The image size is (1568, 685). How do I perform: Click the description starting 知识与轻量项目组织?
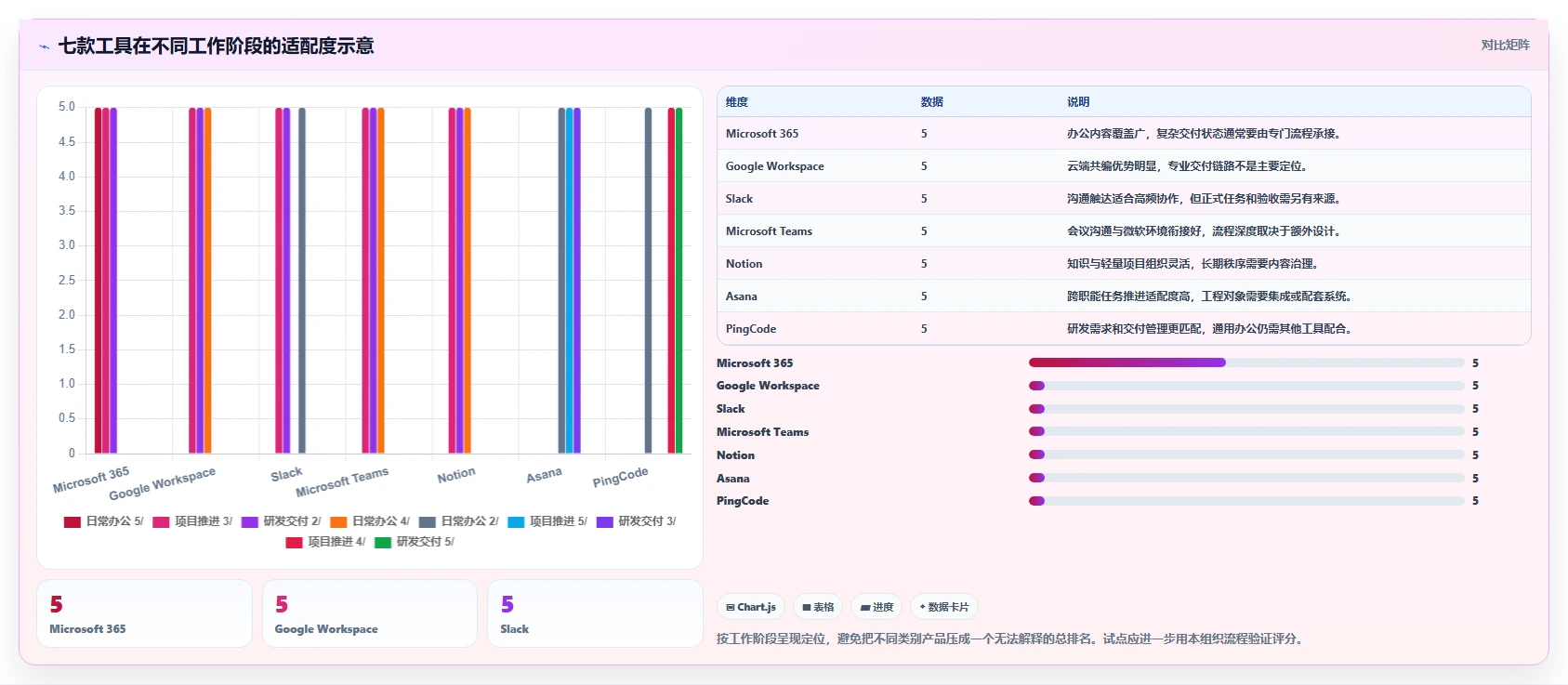coord(1192,264)
